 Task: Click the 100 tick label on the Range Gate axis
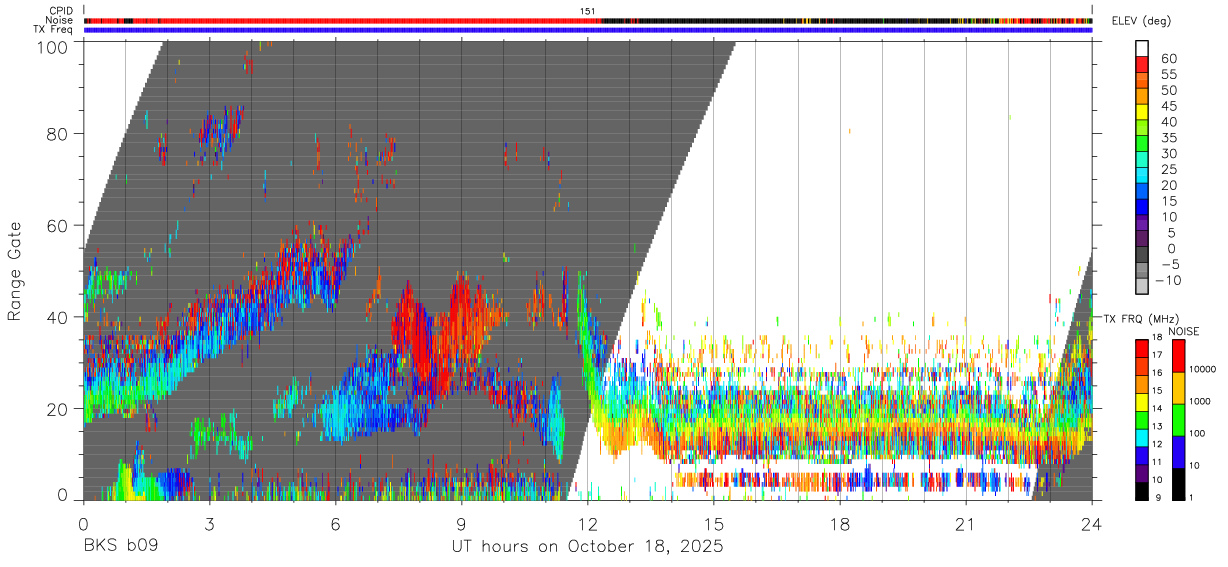[x=51, y=46]
